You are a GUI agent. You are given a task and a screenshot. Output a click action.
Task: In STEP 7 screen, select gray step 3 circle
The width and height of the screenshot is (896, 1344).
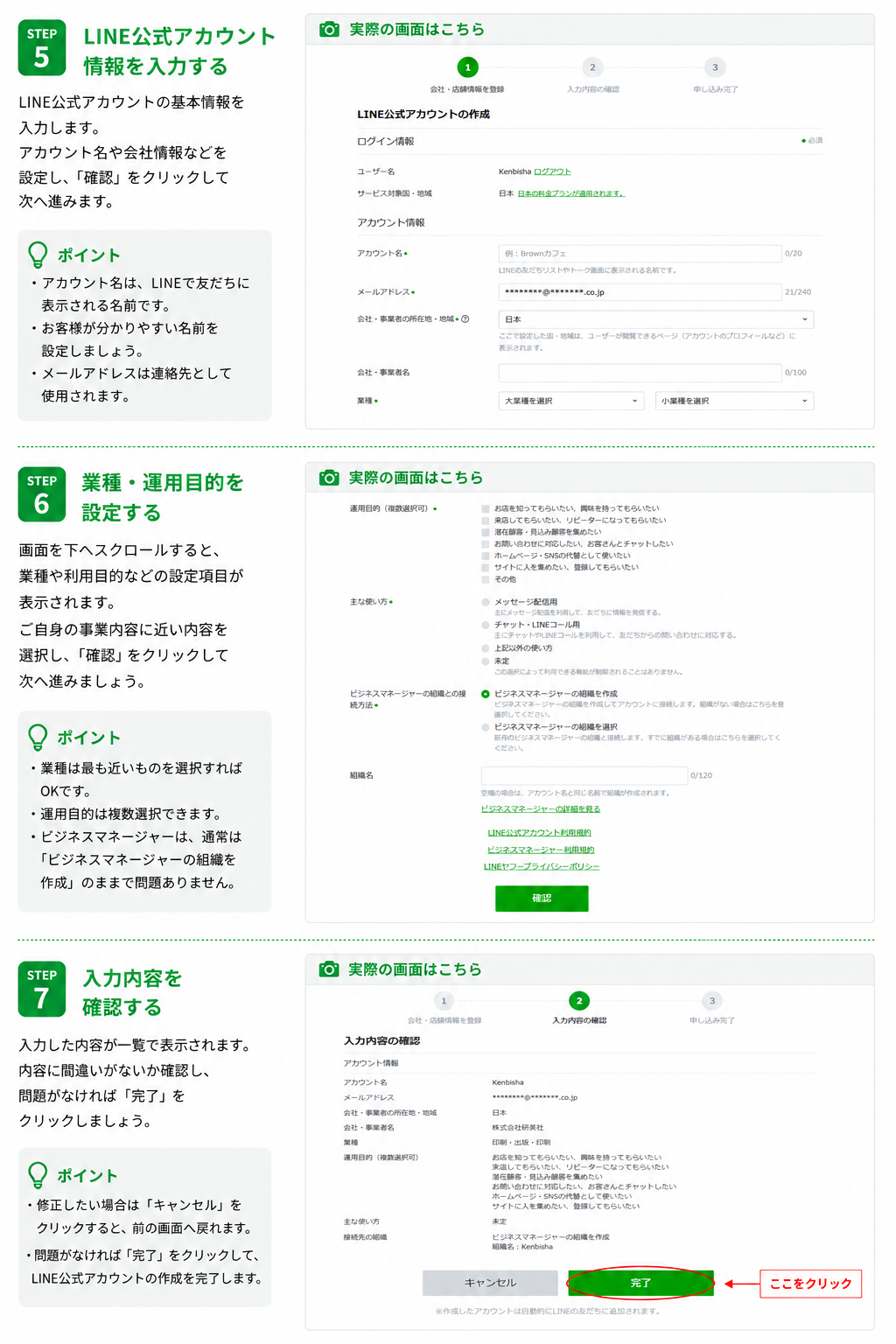point(712,1001)
